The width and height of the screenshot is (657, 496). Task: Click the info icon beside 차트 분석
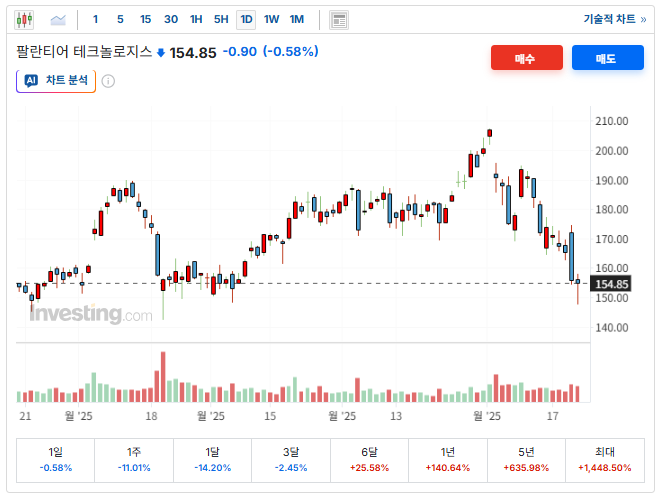[x=108, y=81]
